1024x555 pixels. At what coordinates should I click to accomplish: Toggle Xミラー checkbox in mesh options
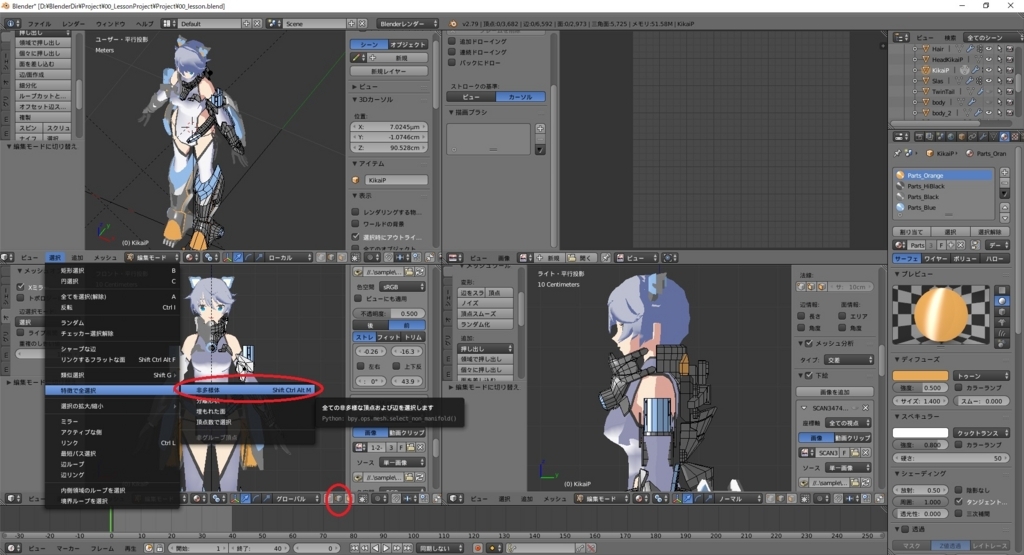point(21,287)
